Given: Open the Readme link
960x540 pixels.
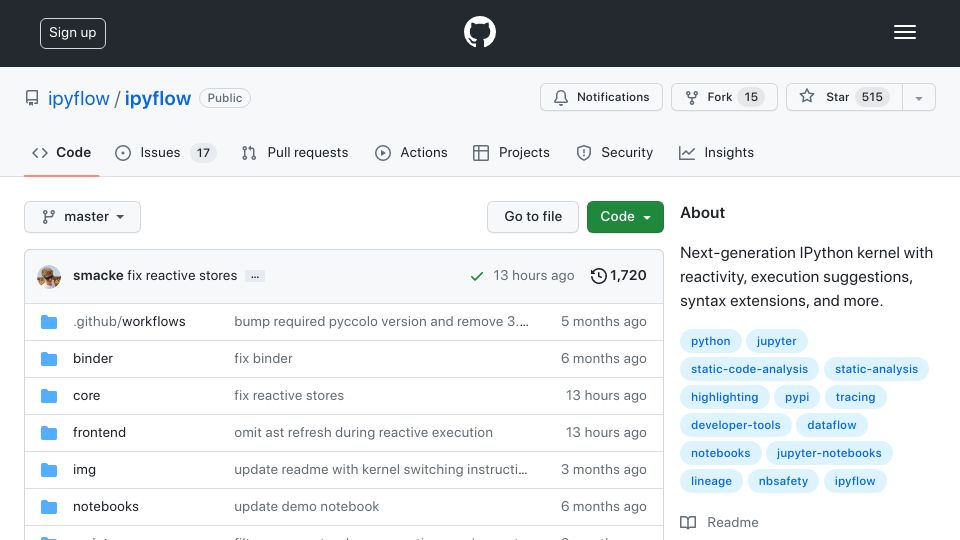Looking at the screenshot, I should (x=719, y=522).
